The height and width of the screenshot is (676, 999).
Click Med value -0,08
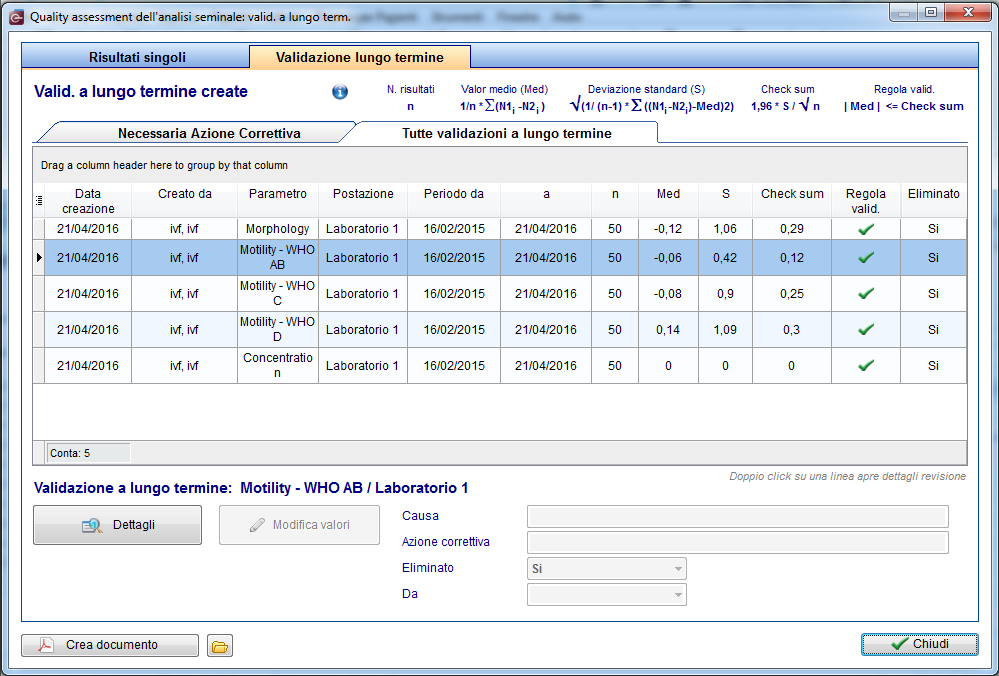tap(668, 294)
